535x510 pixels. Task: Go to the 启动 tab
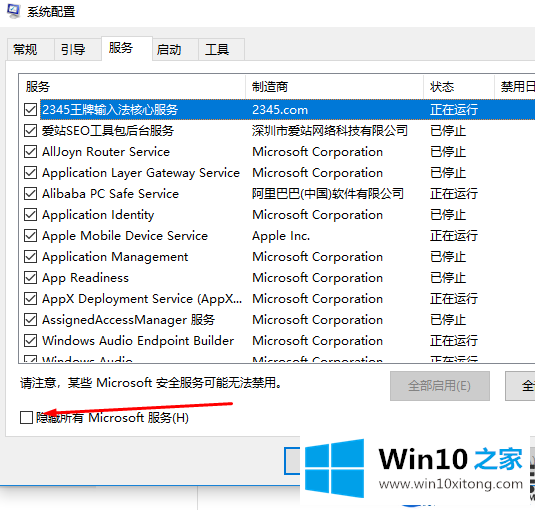(x=175, y=49)
